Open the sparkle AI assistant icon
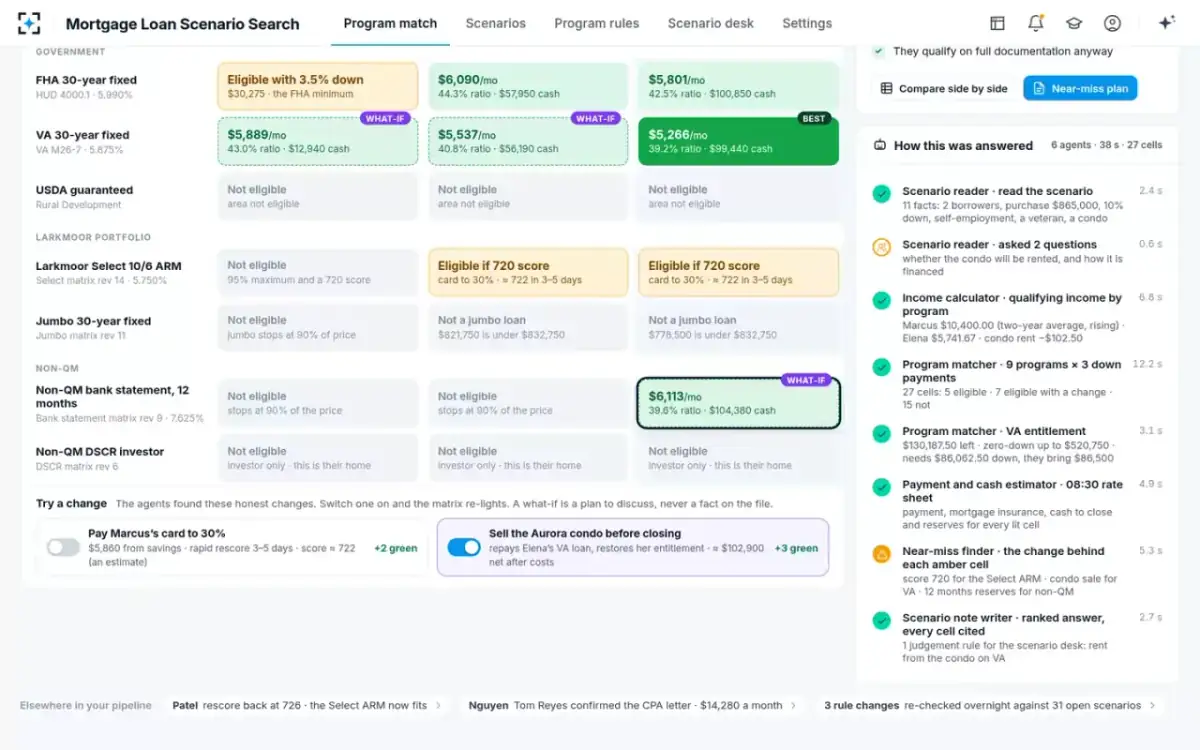1200x750 pixels. point(1166,23)
